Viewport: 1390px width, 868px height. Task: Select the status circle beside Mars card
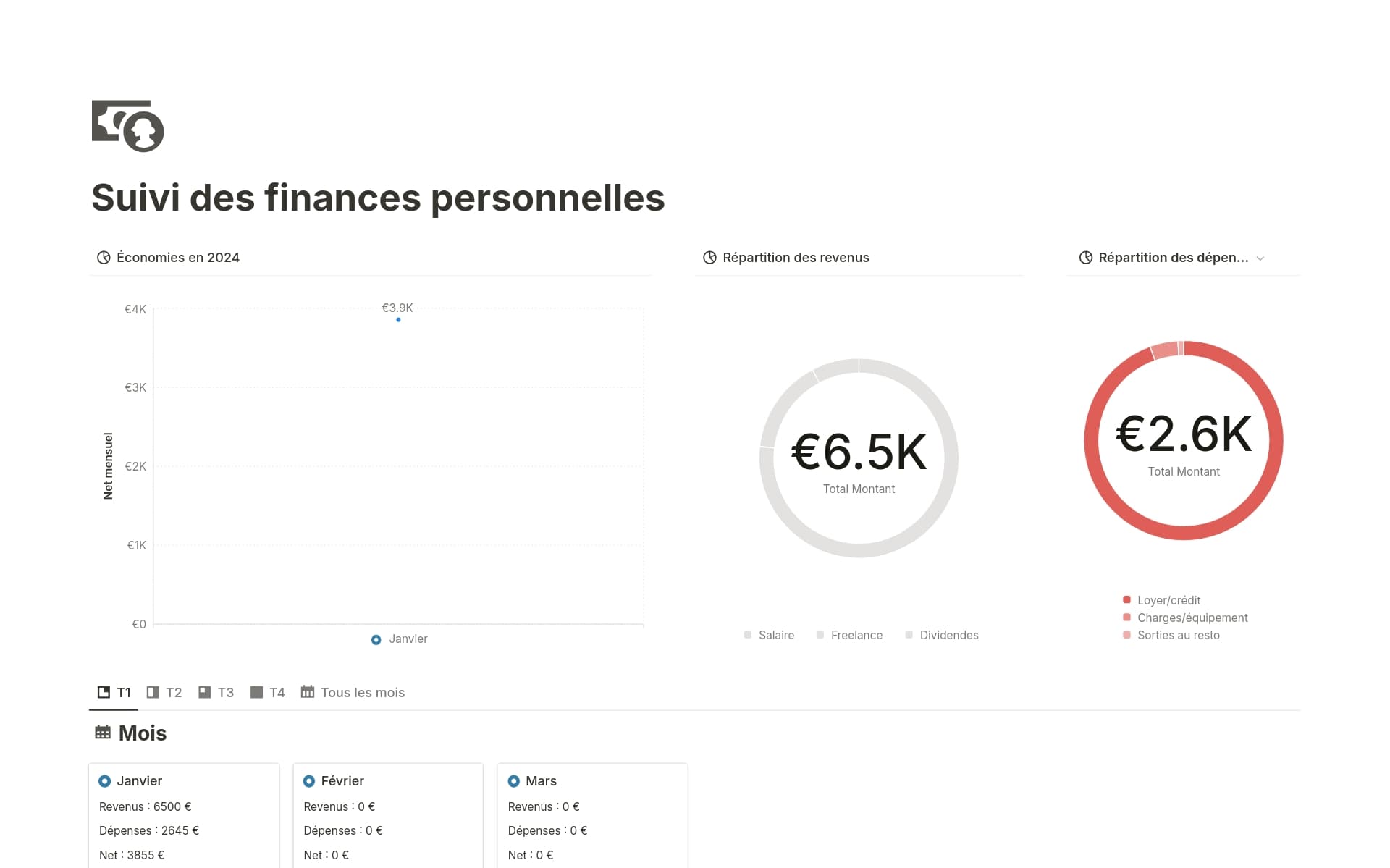point(513,781)
